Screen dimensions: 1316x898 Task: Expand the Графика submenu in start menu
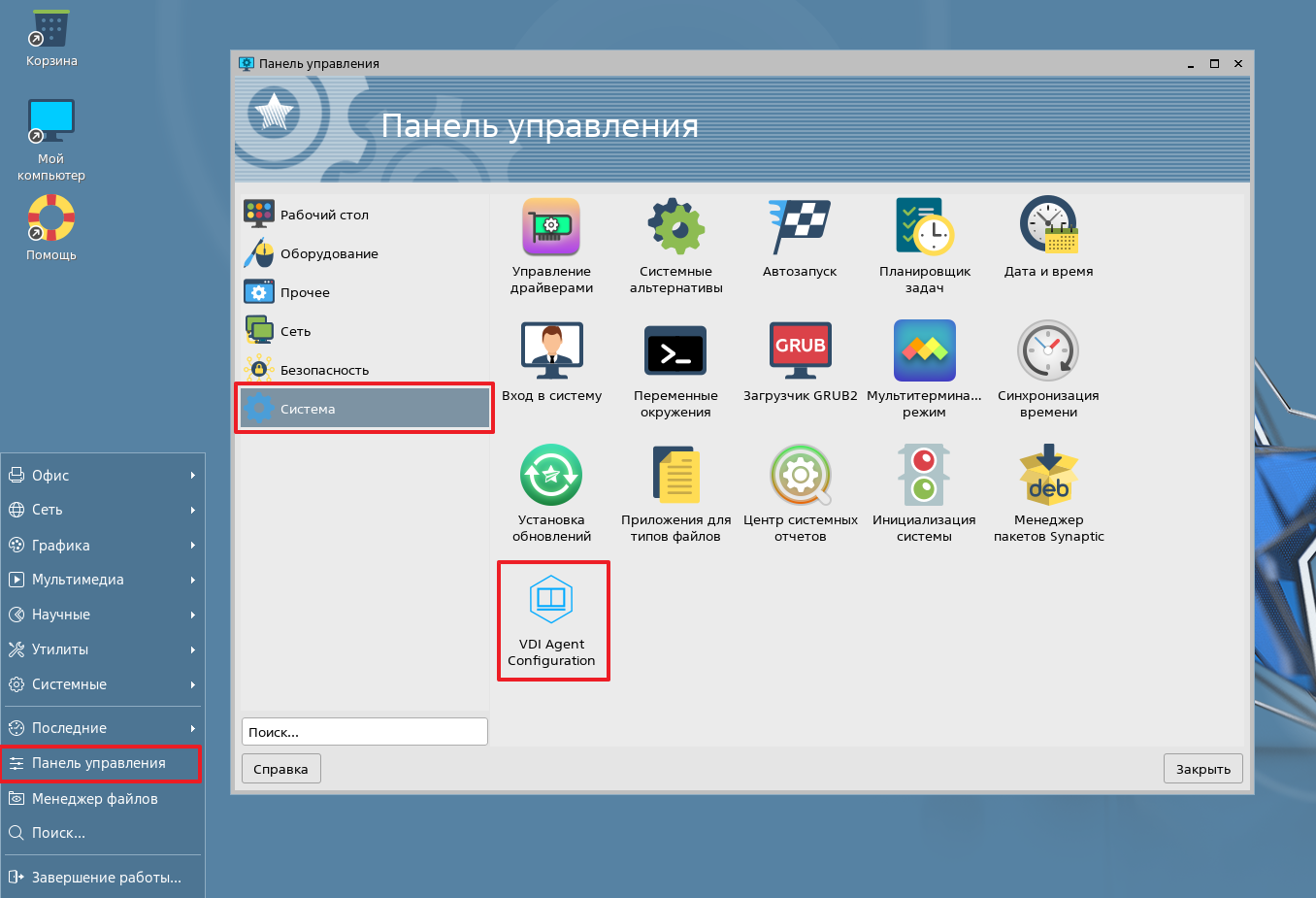[x=102, y=546]
